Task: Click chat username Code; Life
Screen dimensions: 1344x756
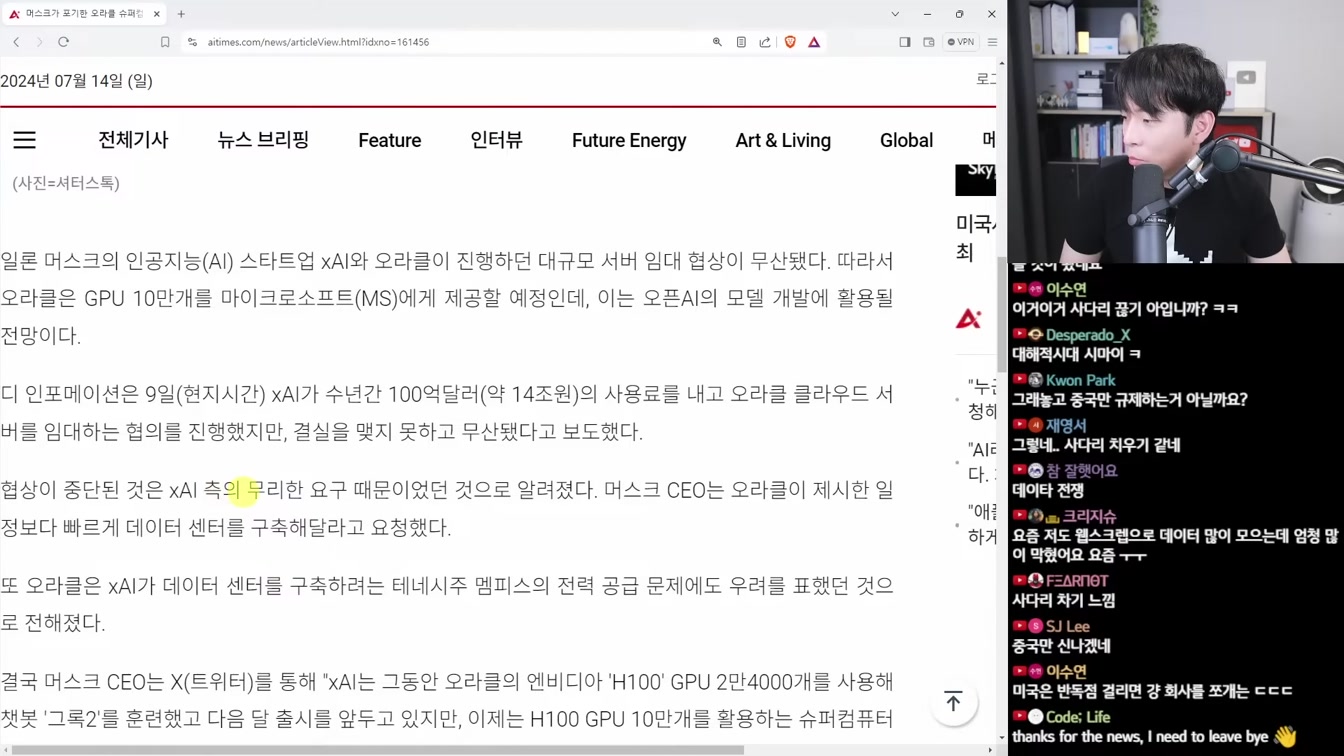Action: [1079, 717]
